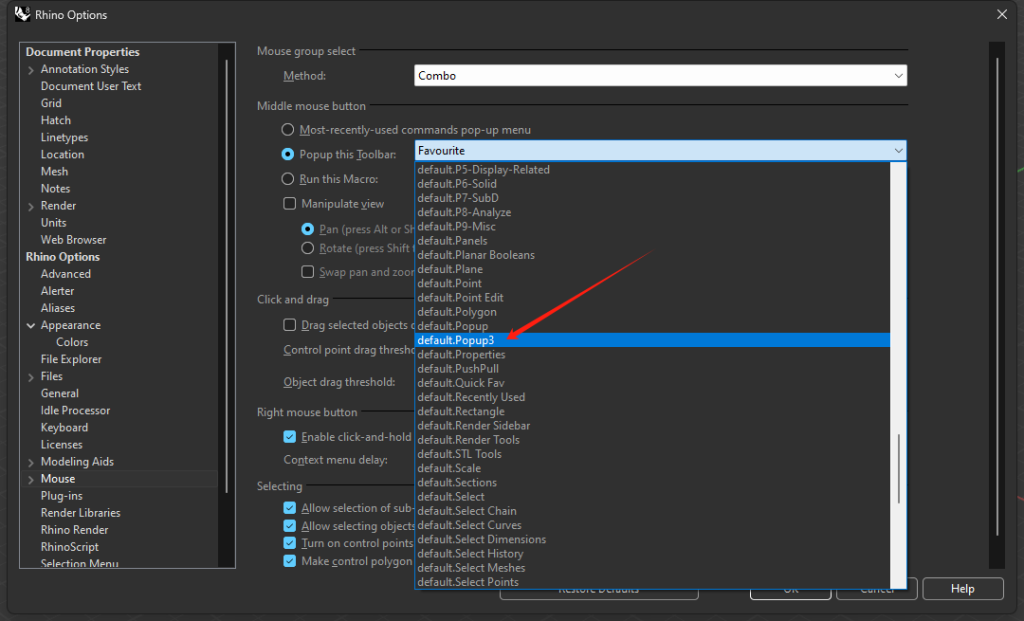Select Most-recently-used commands pop-up menu radio
The height and width of the screenshot is (621, 1024).
click(287, 129)
